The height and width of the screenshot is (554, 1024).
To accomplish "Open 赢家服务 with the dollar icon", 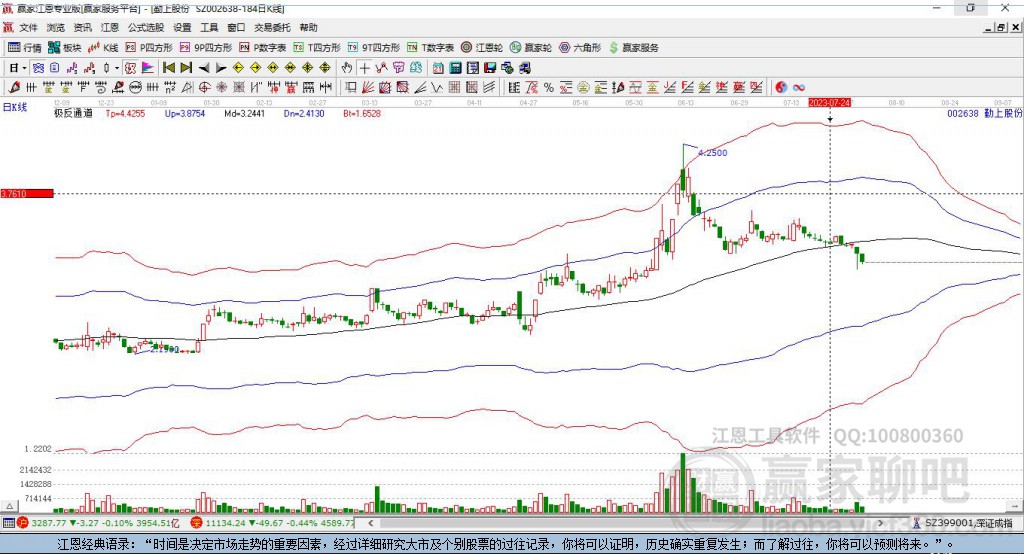I will coord(633,48).
